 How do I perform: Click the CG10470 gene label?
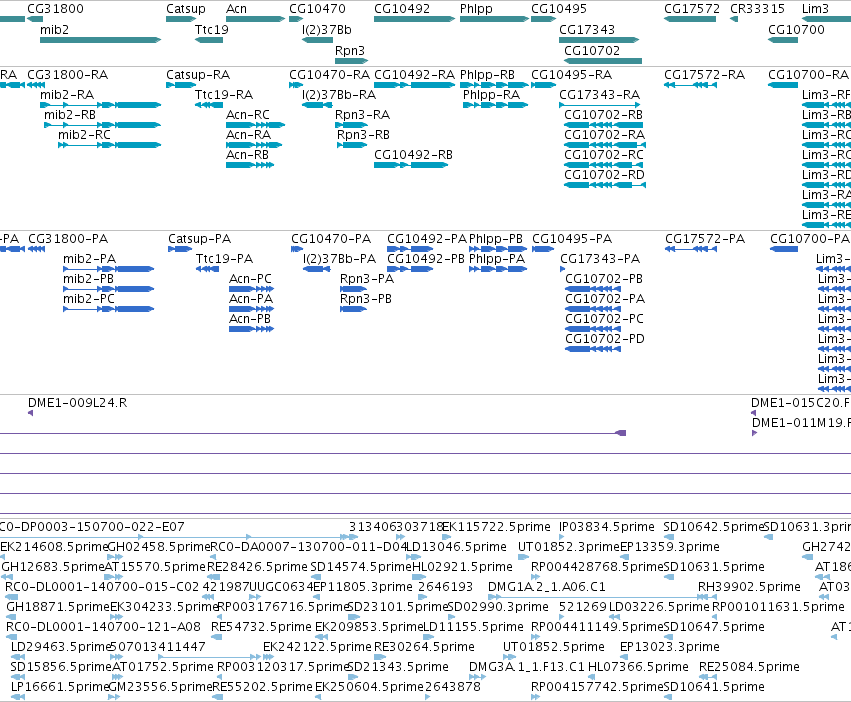coord(317,9)
